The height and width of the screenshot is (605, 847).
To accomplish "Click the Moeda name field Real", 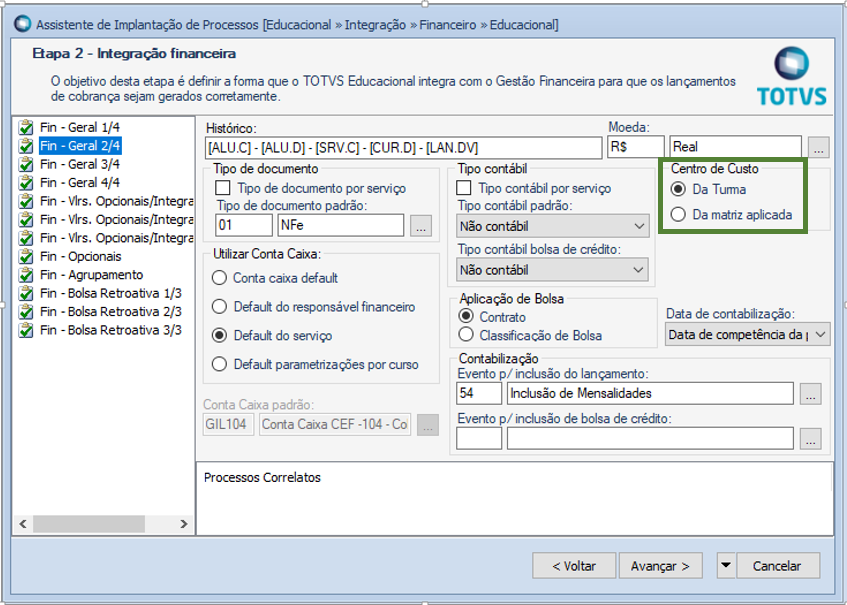I will pyautogui.click(x=735, y=147).
